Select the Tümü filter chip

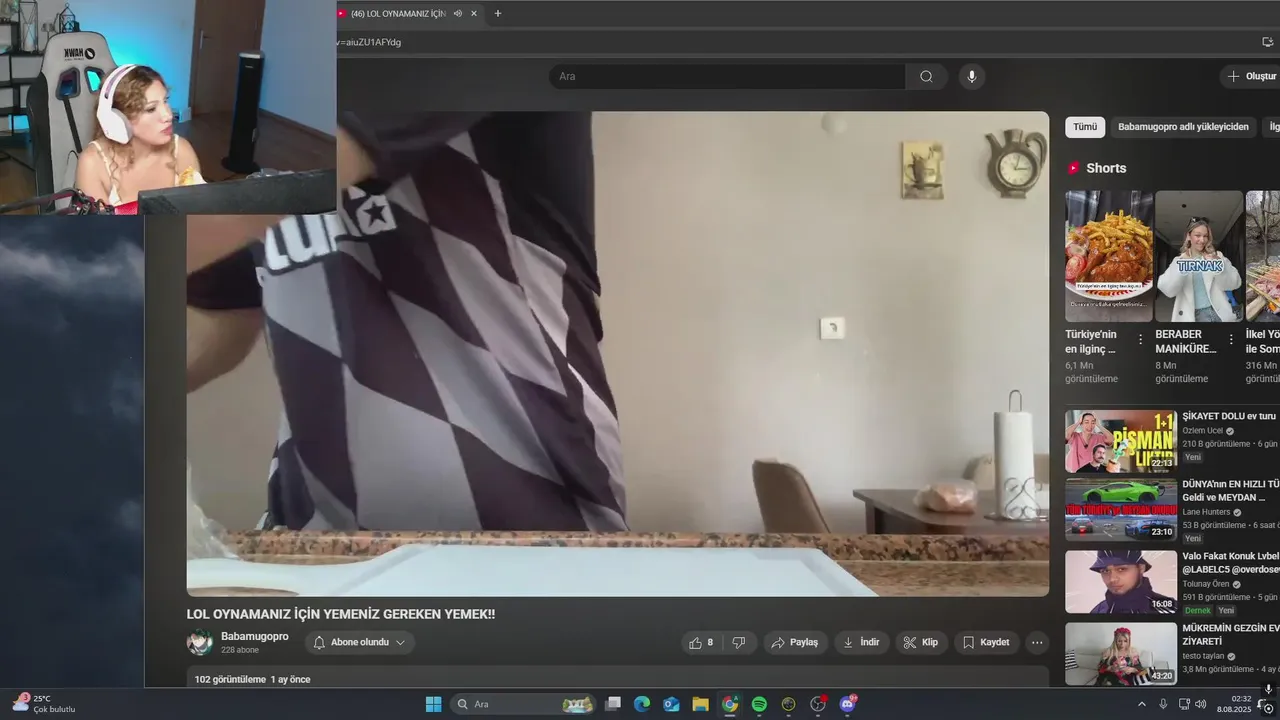tap(1085, 127)
